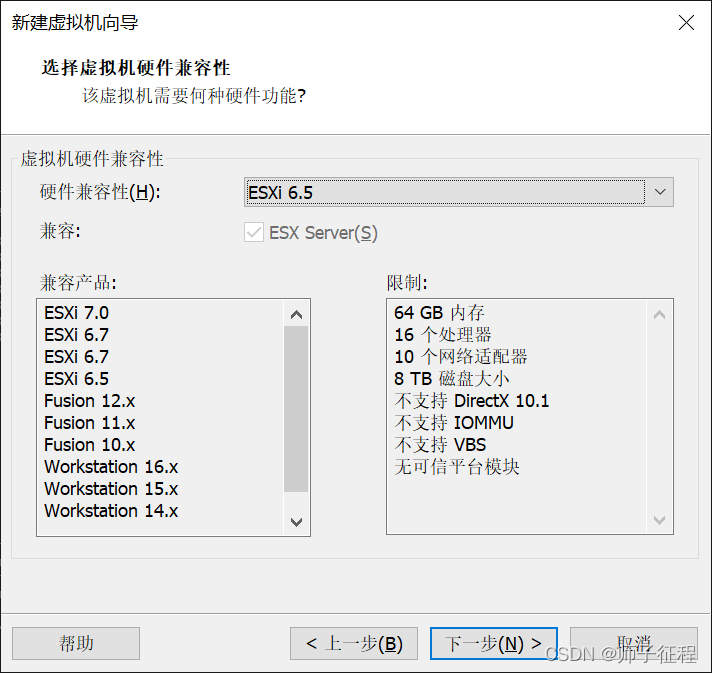Select Workstation 15.x in the list
The image size is (712, 673).
click(111, 489)
